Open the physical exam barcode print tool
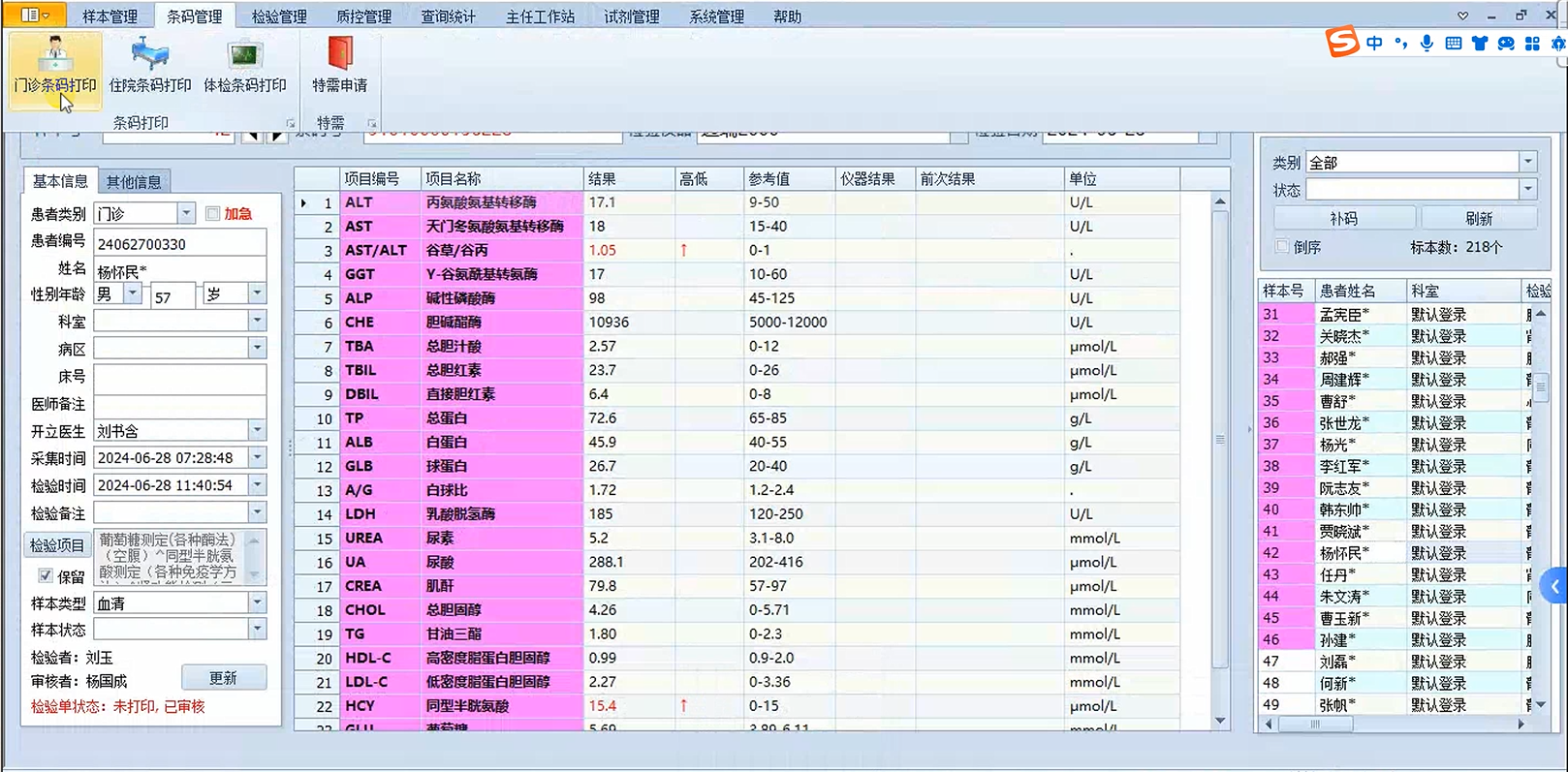The width and height of the screenshot is (1568, 772). click(245, 66)
